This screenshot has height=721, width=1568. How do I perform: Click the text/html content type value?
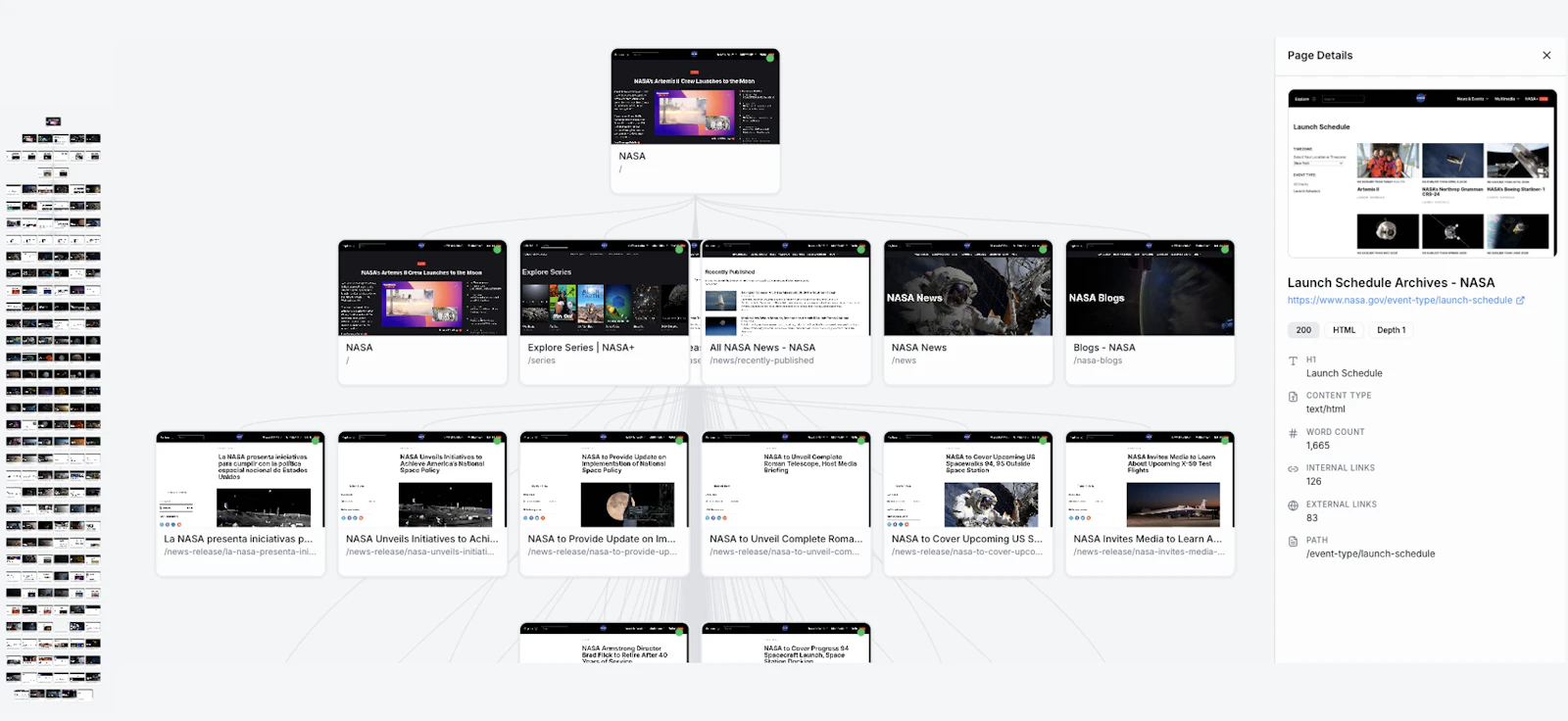(1326, 409)
